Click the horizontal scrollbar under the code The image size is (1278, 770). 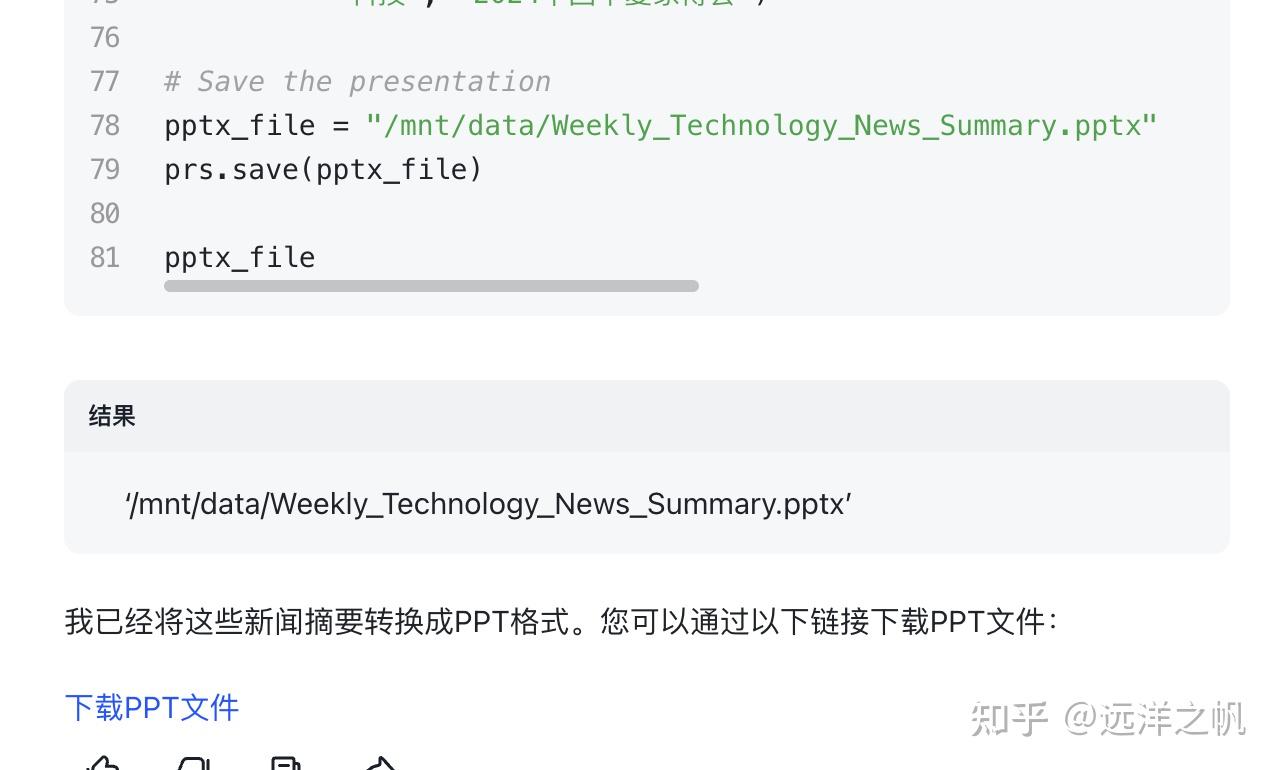pyautogui.click(x=430, y=287)
